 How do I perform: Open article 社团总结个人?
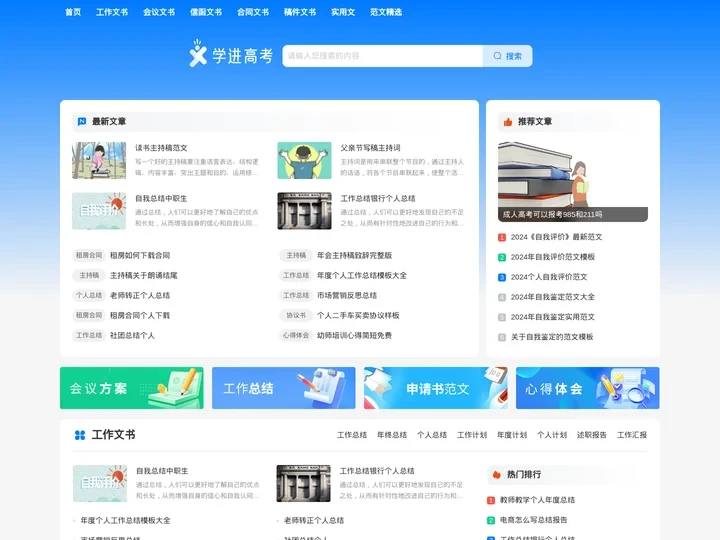point(132,336)
